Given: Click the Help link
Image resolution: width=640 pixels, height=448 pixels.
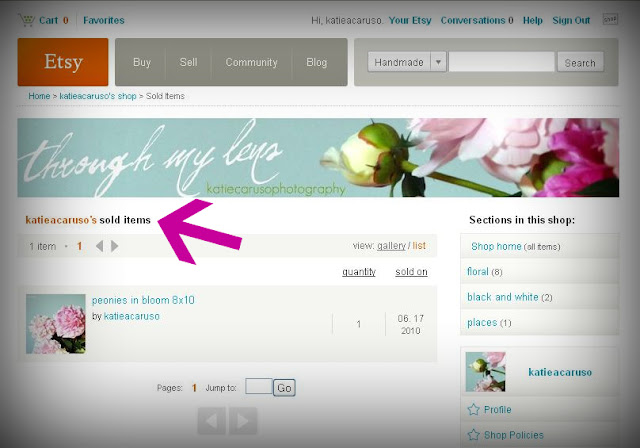Looking at the screenshot, I should point(533,20).
